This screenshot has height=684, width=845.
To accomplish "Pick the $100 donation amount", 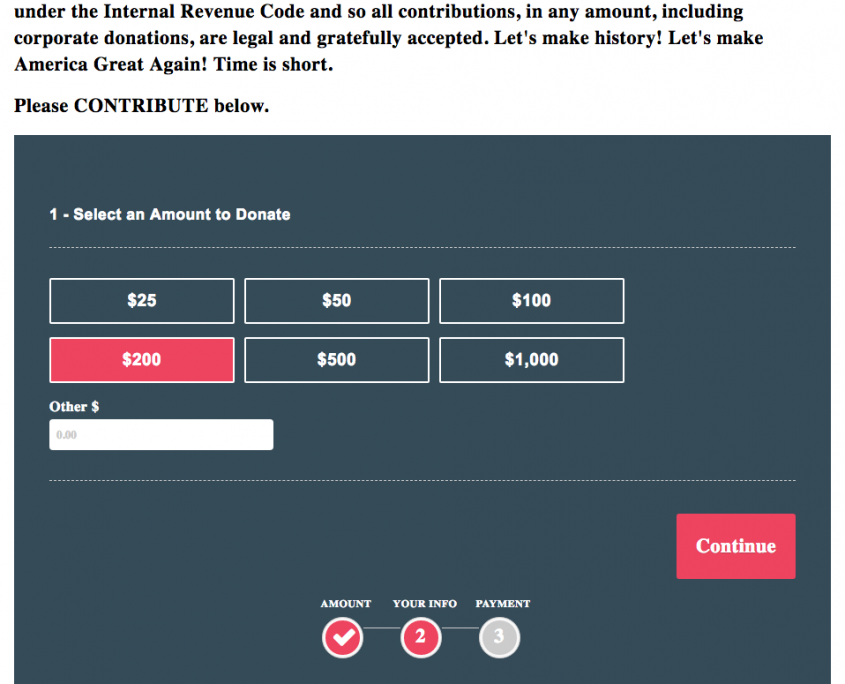I will (531, 300).
